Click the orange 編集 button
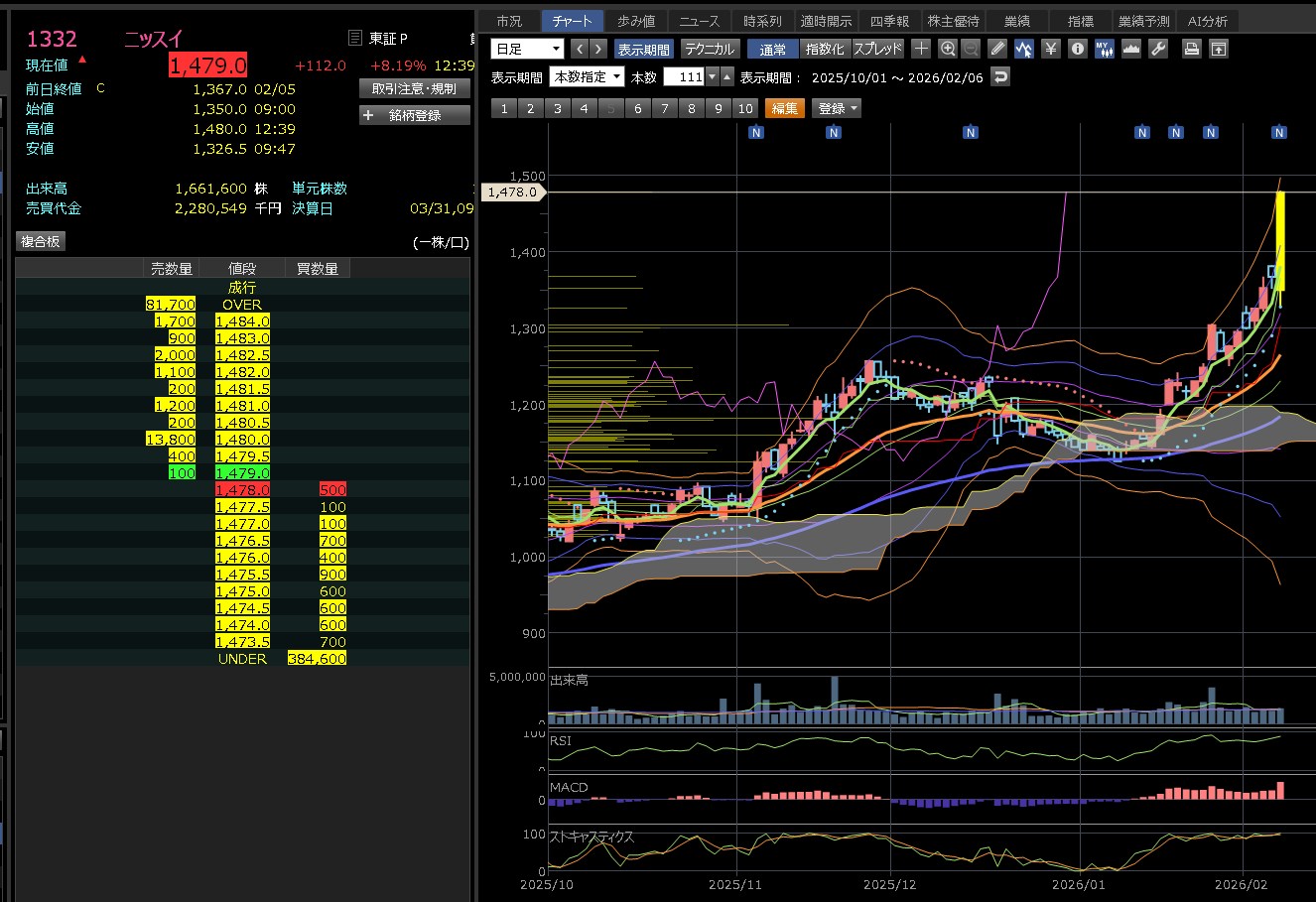Image resolution: width=1316 pixels, height=902 pixels. click(x=784, y=108)
